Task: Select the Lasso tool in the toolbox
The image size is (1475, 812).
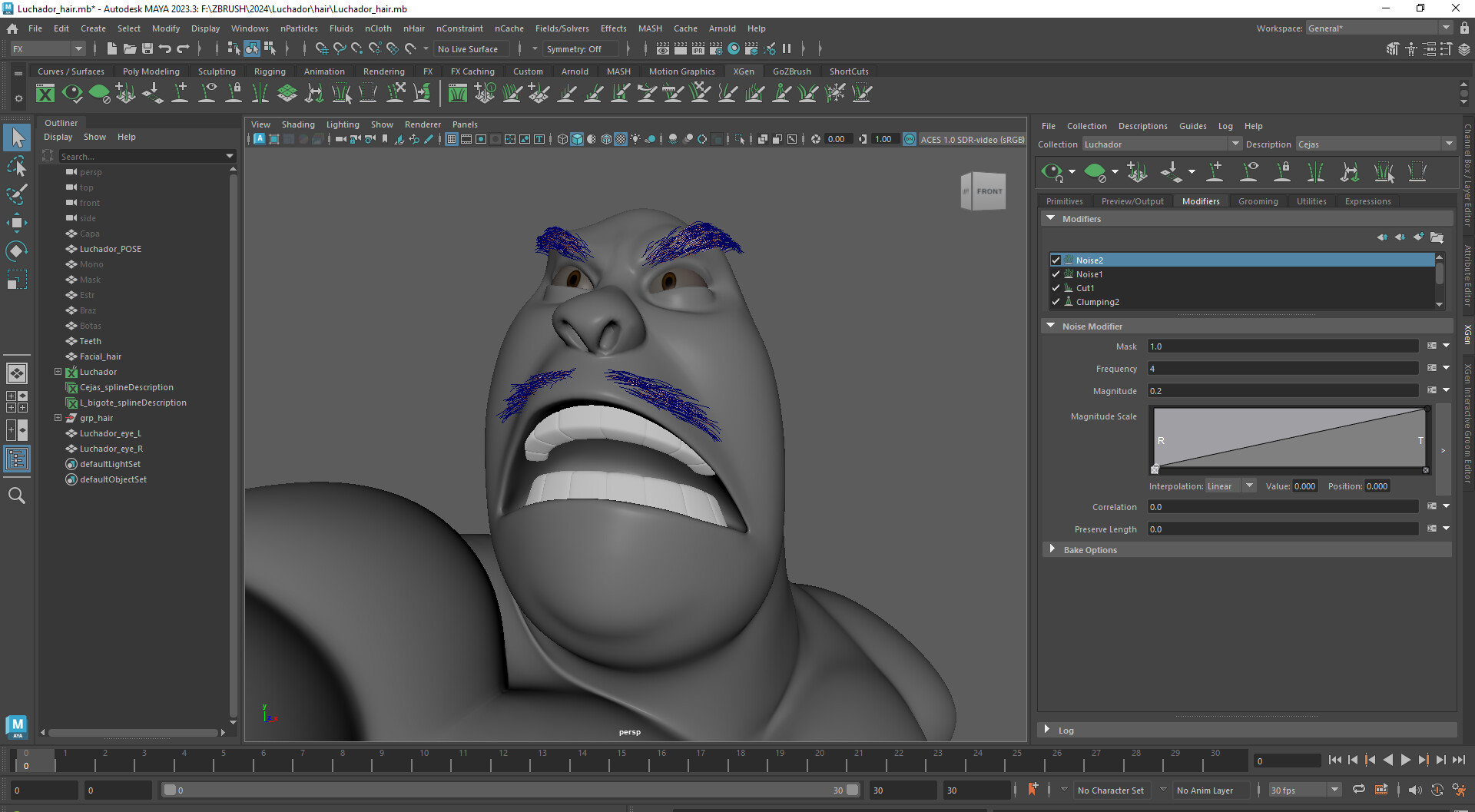Action: 17,166
